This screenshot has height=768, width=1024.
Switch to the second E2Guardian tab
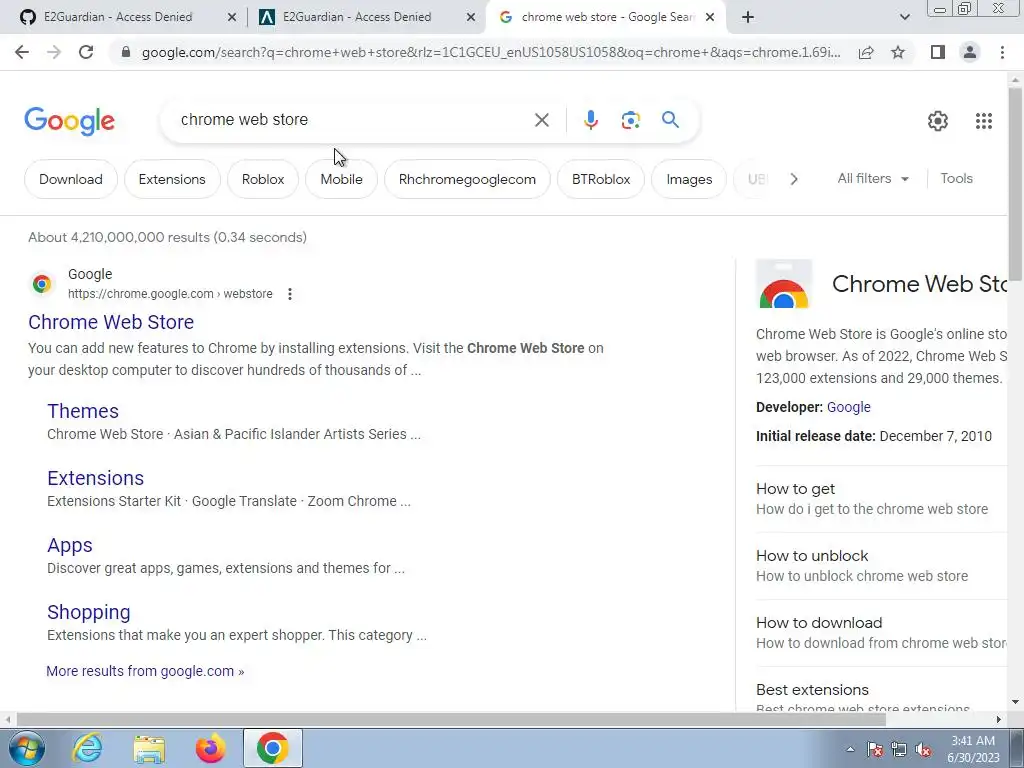(357, 17)
